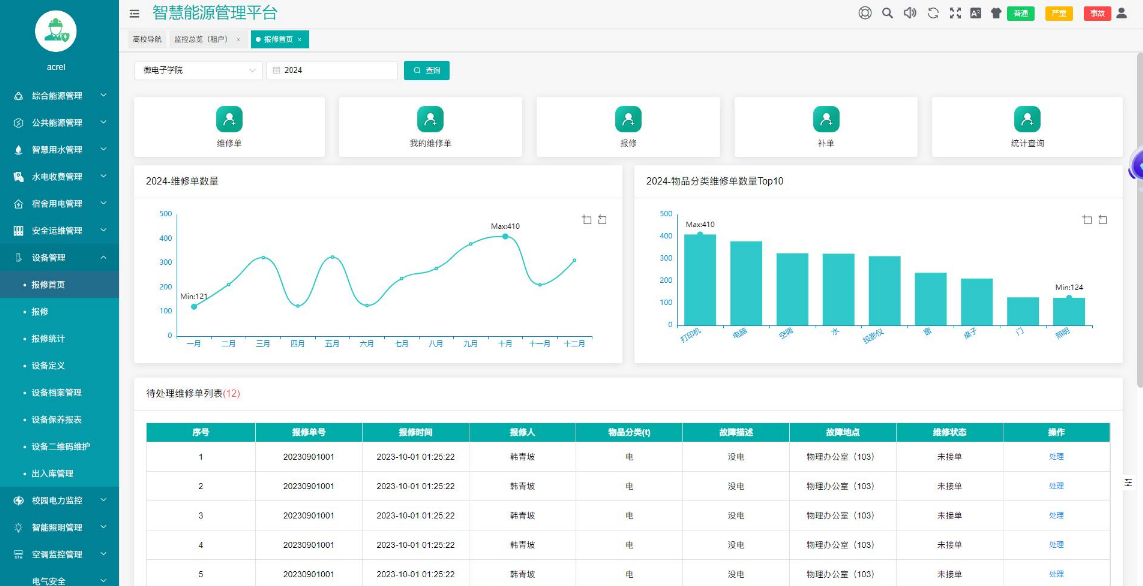Click 处理 link in row 1

coord(1056,457)
